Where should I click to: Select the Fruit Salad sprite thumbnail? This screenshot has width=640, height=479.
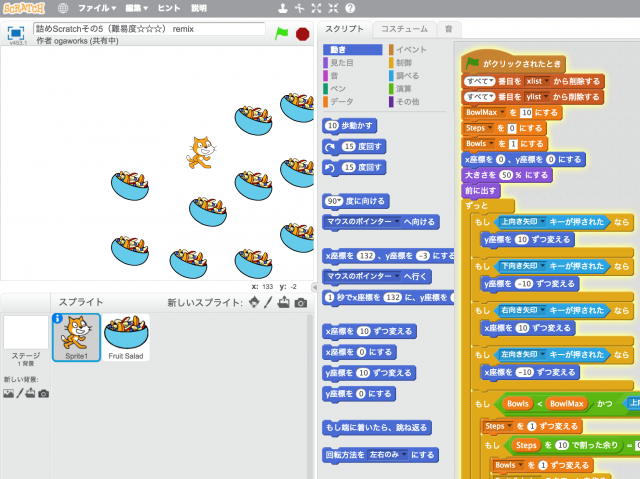(126, 337)
